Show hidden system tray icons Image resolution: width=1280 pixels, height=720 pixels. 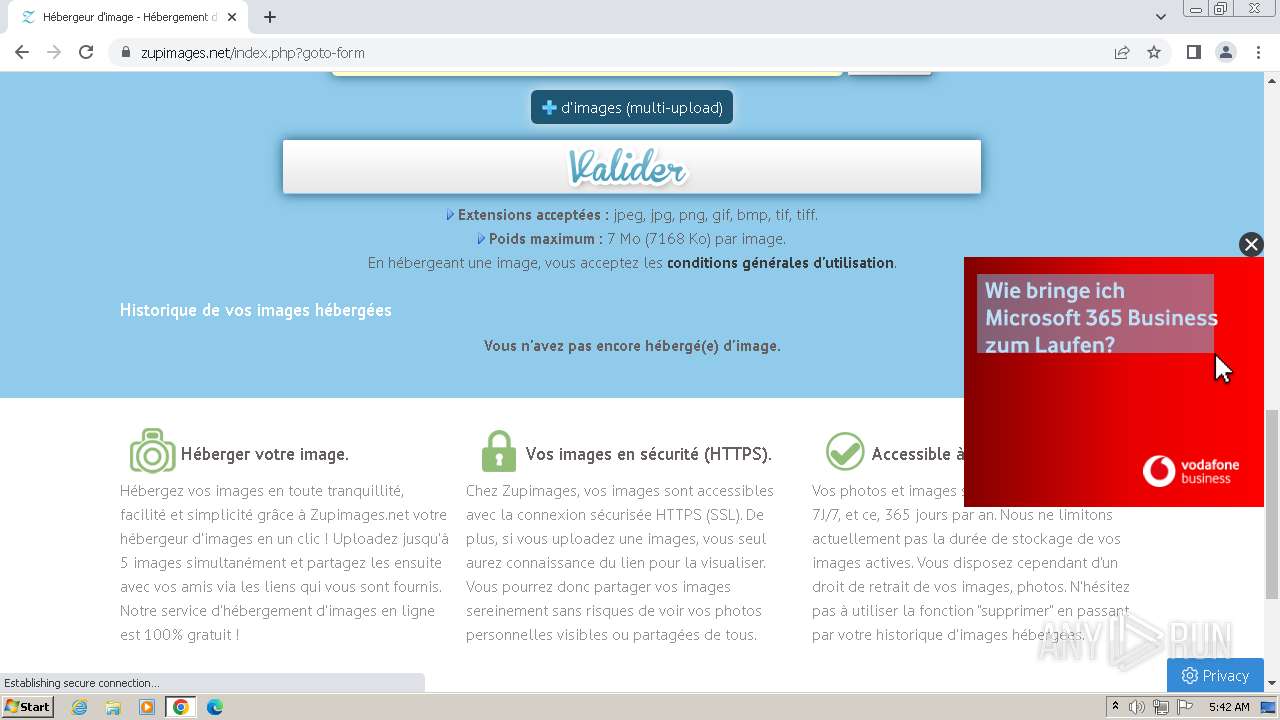[1115, 707]
